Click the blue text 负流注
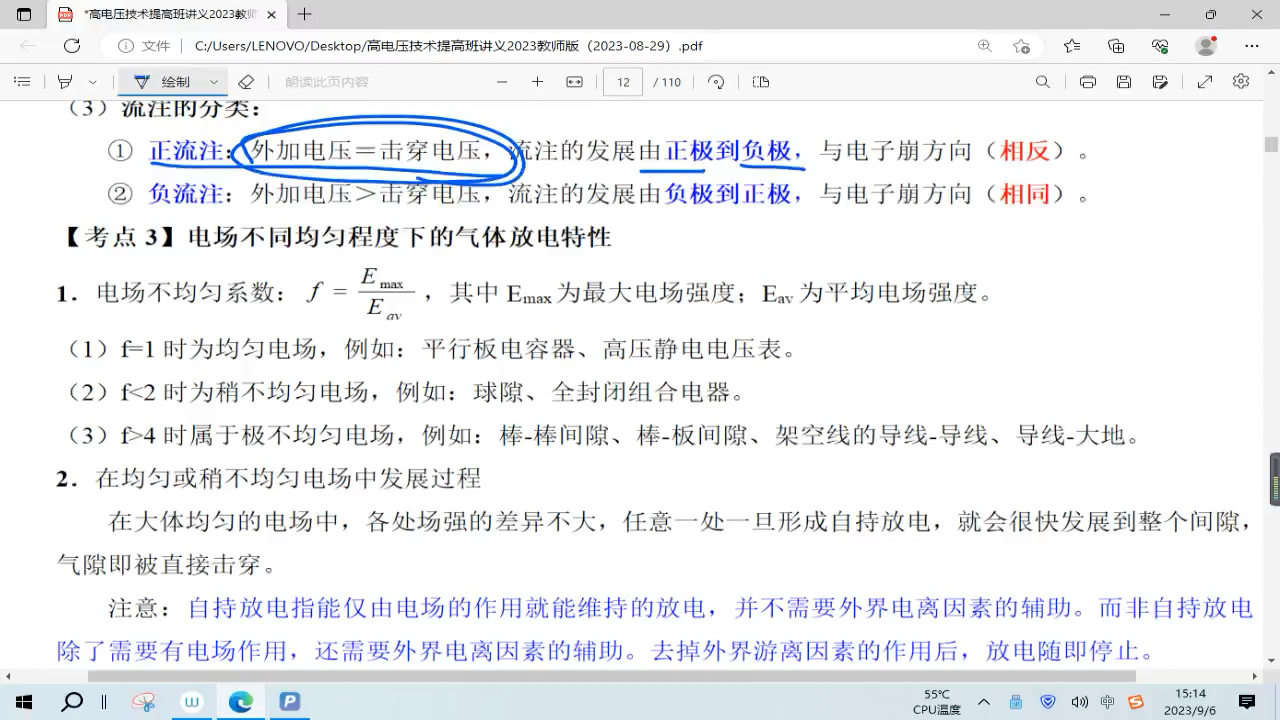This screenshot has height=720, width=1280. pos(187,193)
